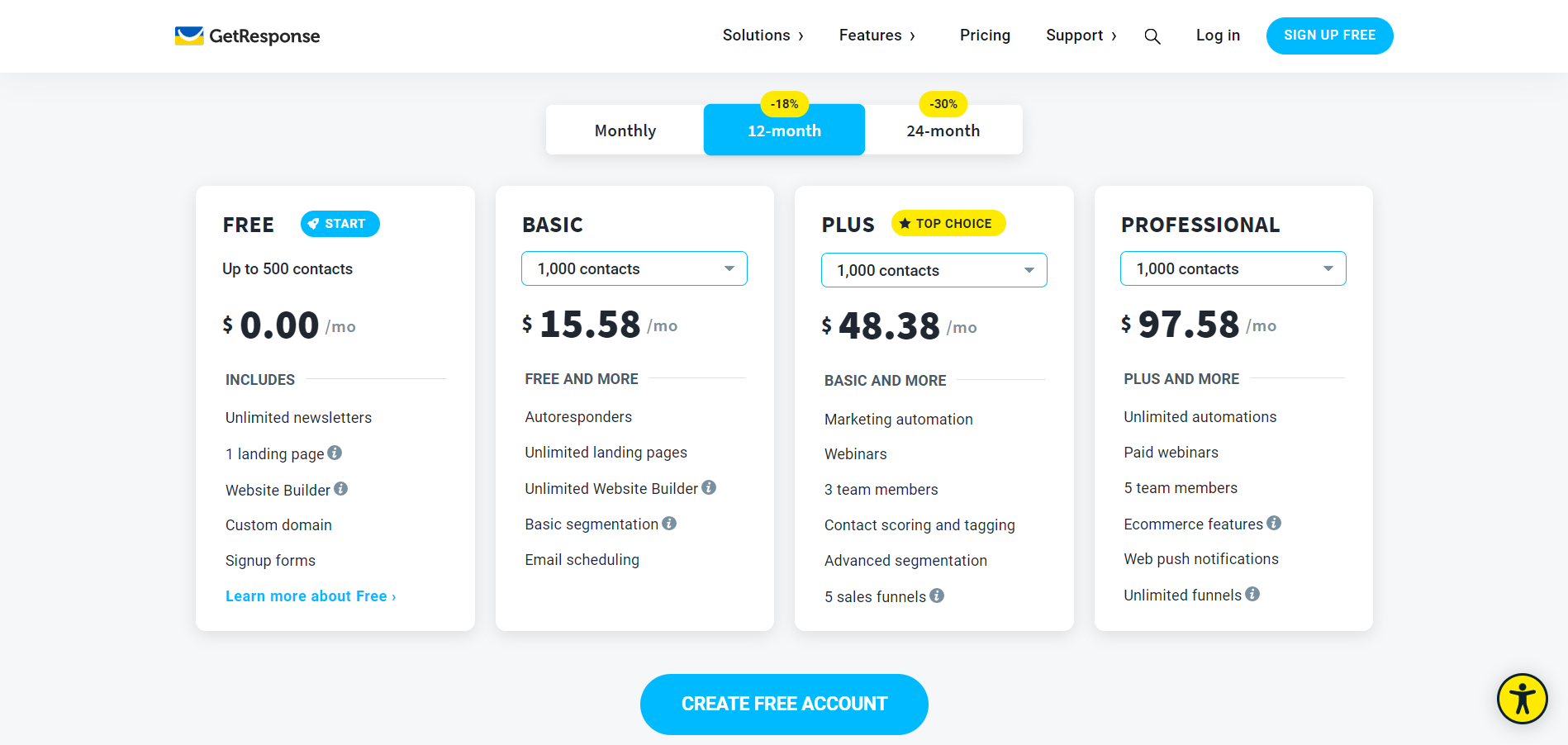
Task: Expand the Features menu
Action: coord(877,36)
